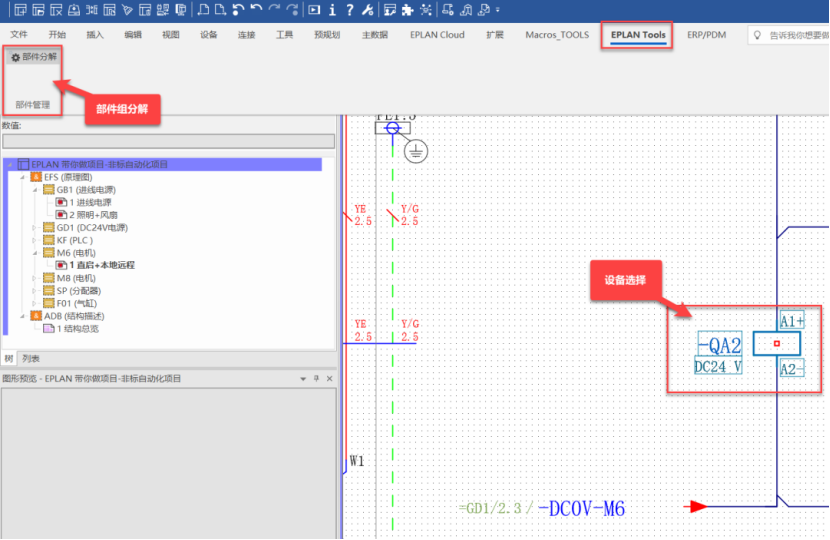
Task: Click the copy-windows icon before the page icons
Action: coord(181,10)
